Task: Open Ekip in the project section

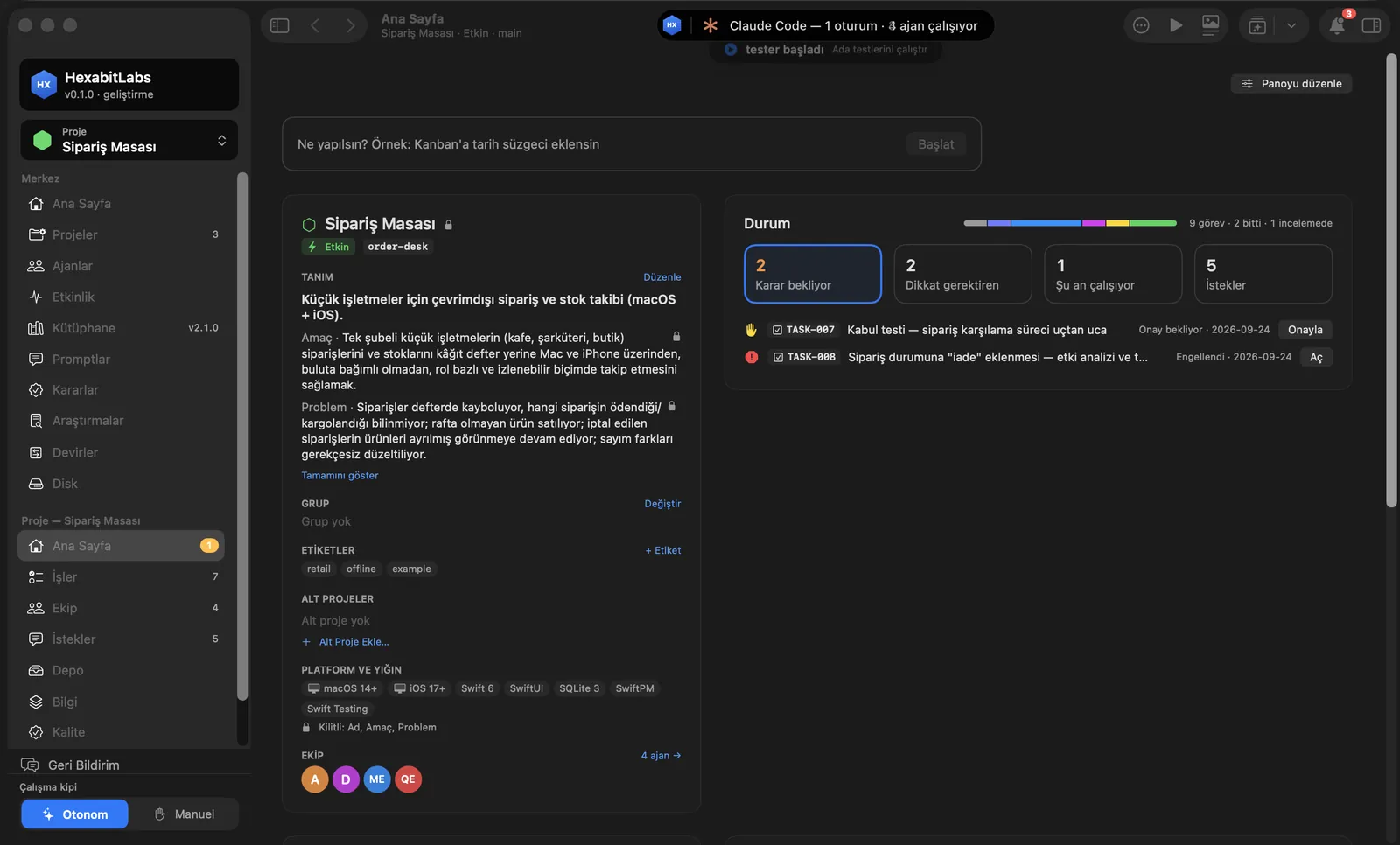Action: pyautogui.click(x=121, y=608)
